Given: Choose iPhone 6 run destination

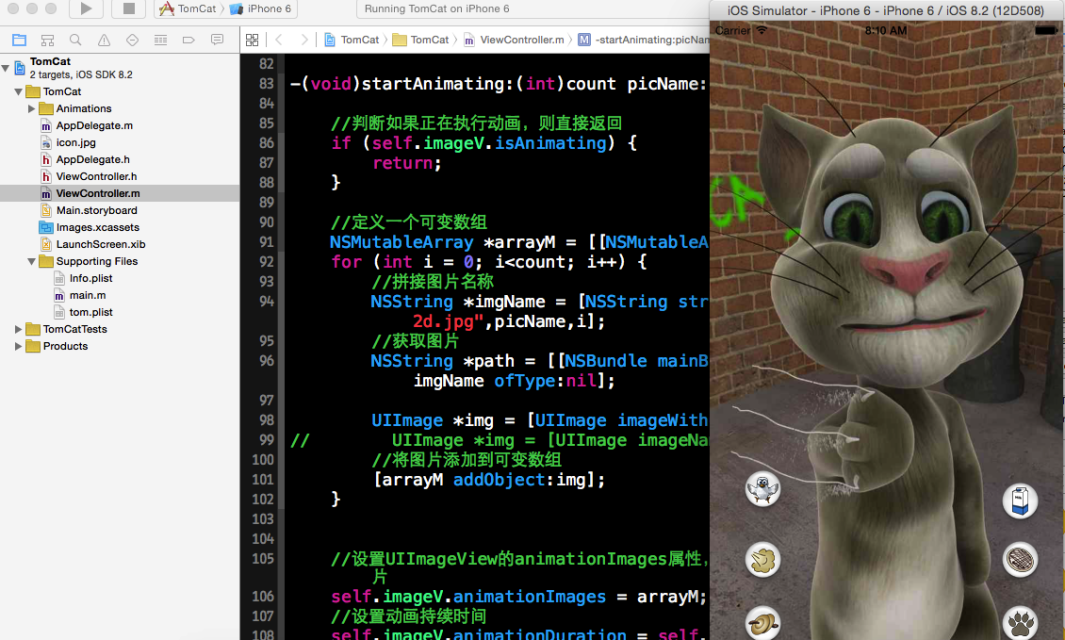Looking at the screenshot, I should [260, 9].
